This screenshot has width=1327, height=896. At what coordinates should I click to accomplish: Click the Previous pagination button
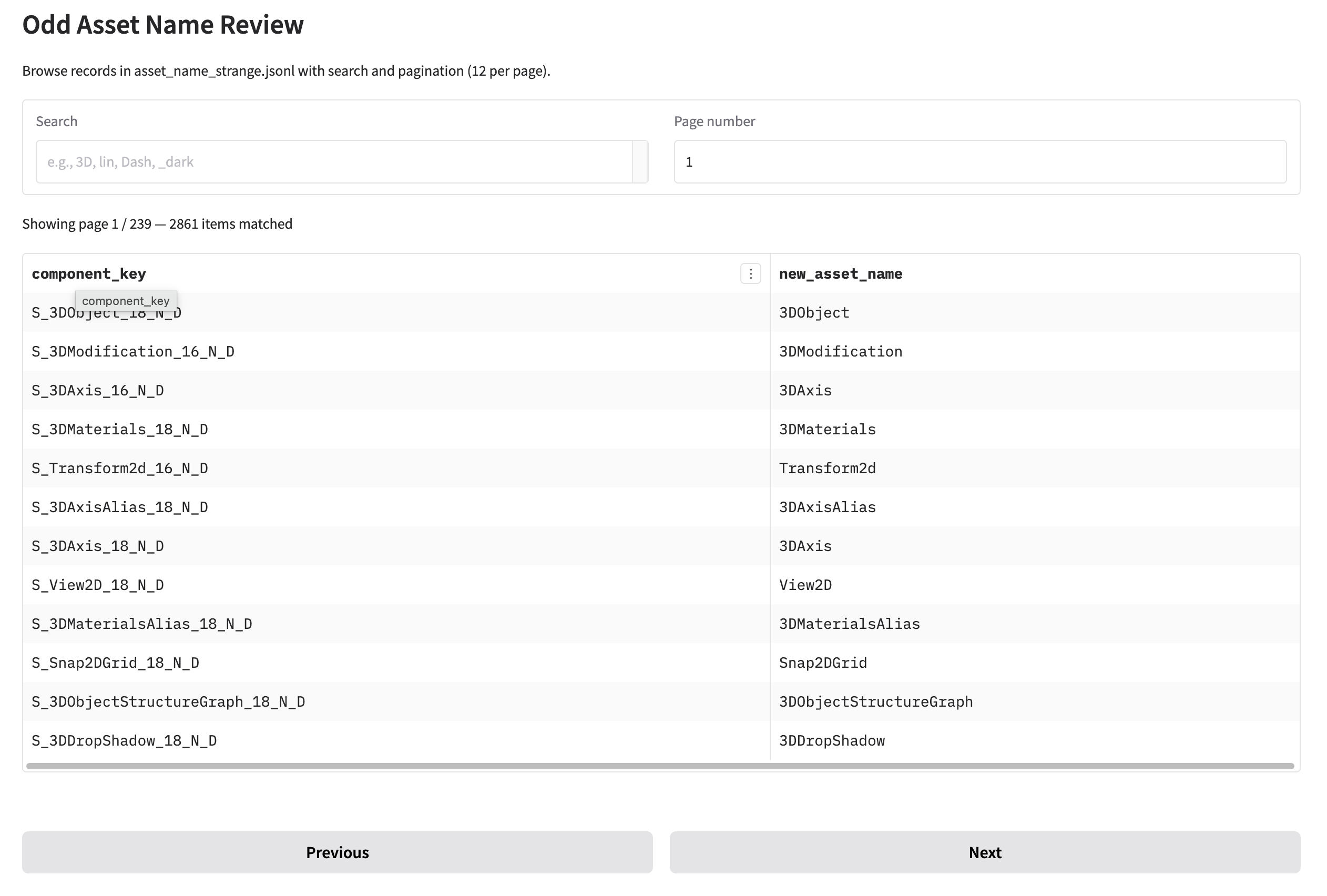point(337,852)
